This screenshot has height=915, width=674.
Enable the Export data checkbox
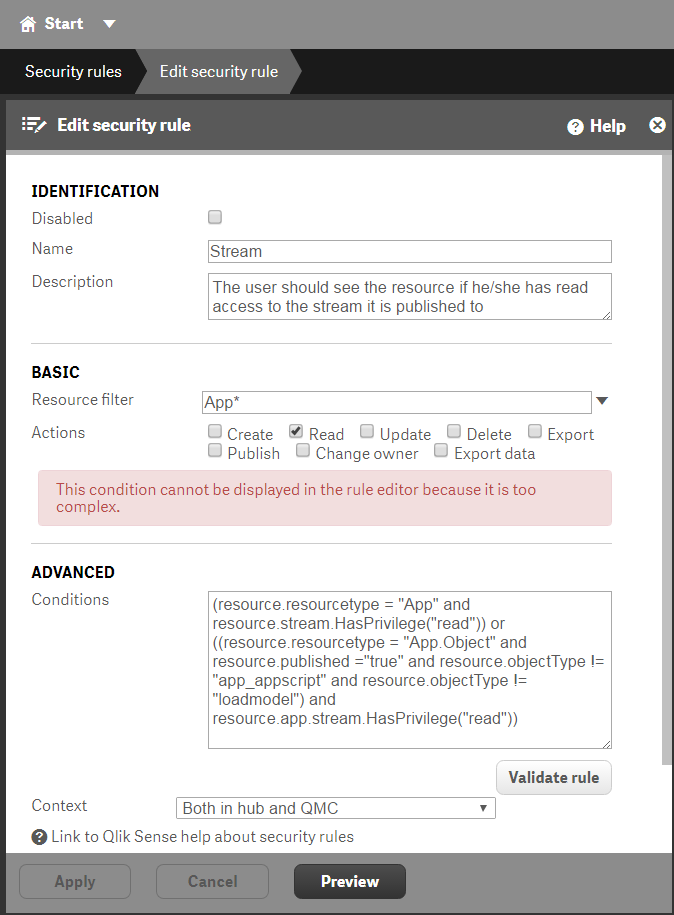441,450
